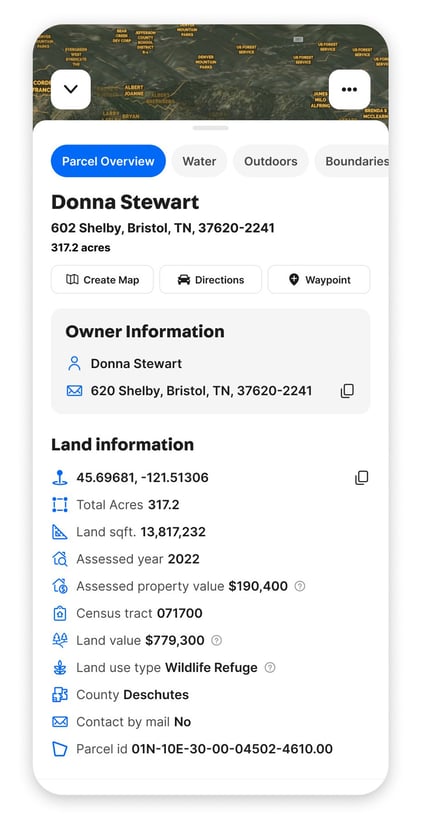Screen dimensions: 423x823
Task: Switch to the Water tab
Action: pos(199,161)
